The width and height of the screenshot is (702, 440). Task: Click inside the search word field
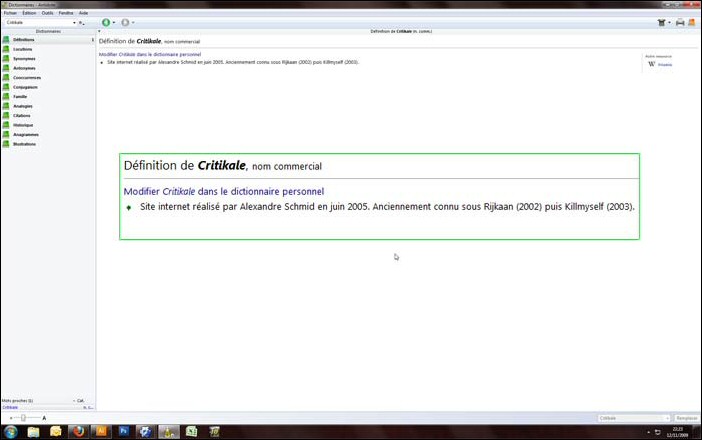[x=38, y=22]
